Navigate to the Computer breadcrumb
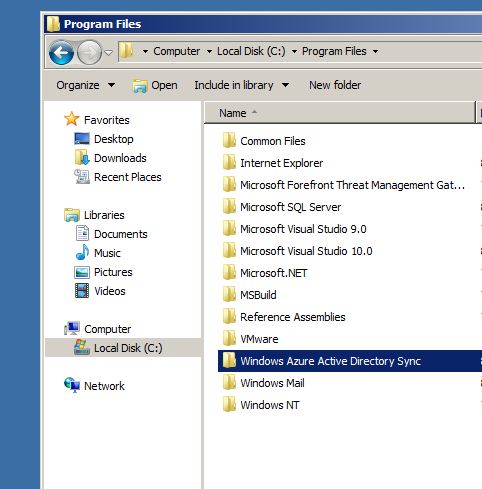 point(176,51)
